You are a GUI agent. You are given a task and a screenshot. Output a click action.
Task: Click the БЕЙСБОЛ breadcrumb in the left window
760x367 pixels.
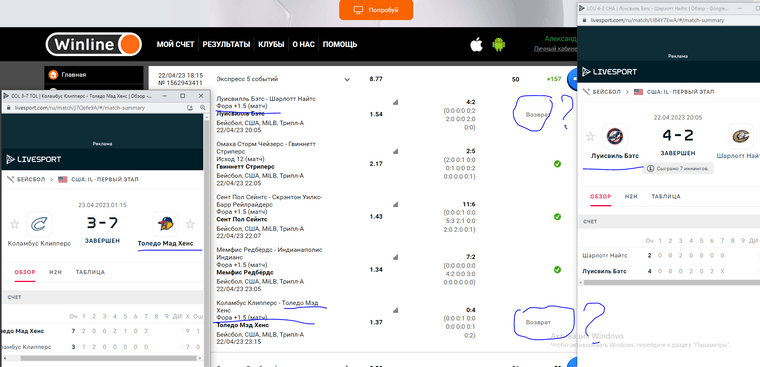[31, 179]
